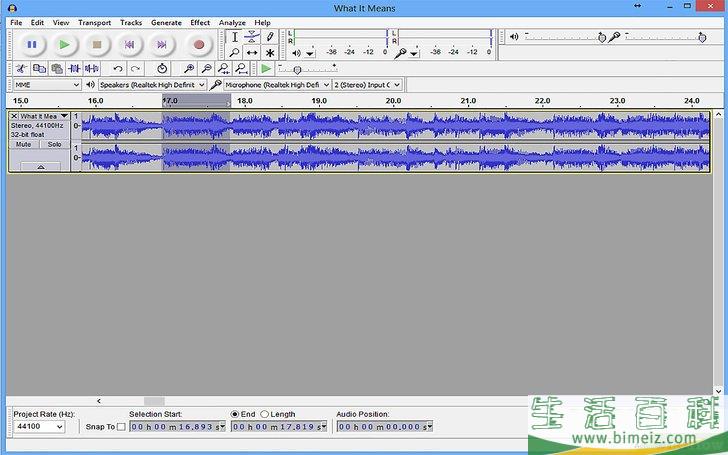Select the Multi-Tool (asterisk) mode
The image size is (728, 455).
coord(270,52)
